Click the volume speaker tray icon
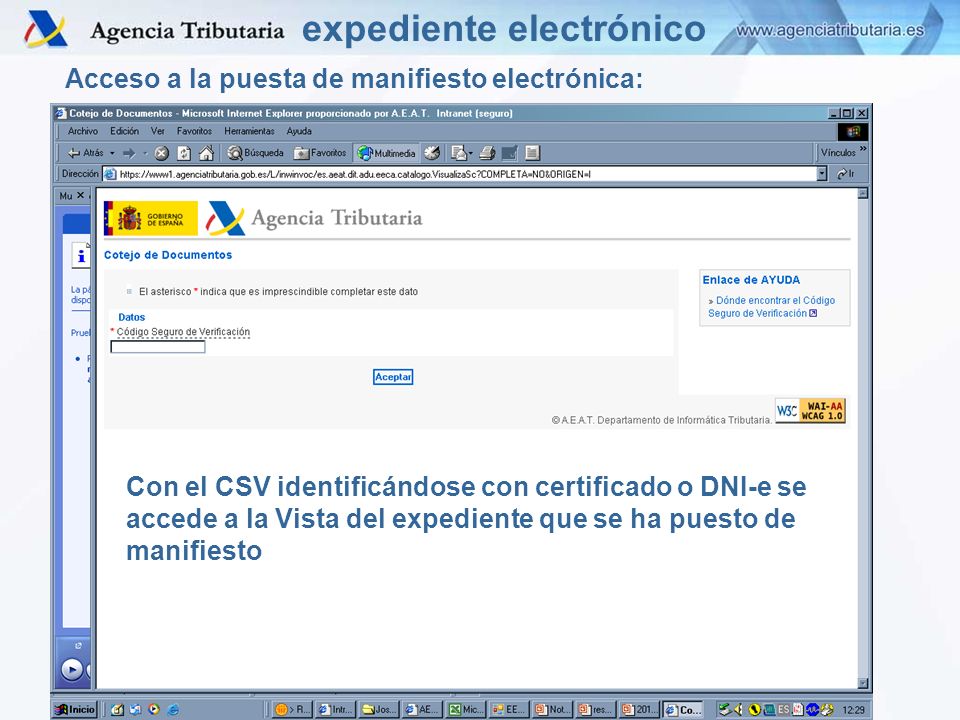The image size is (960, 720). (738, 710)
